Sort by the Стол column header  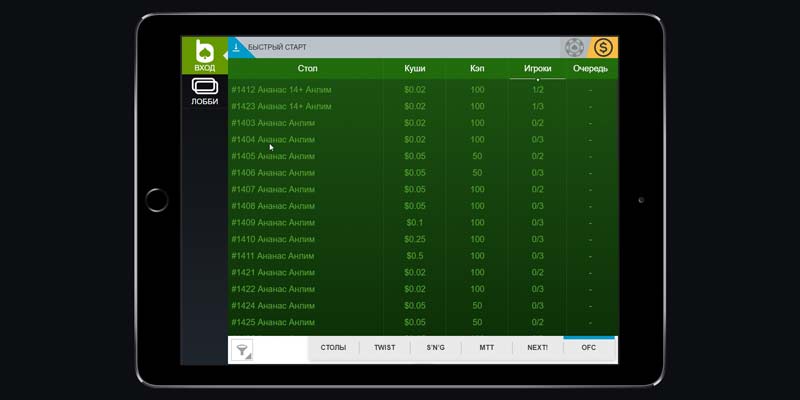tap(307, 68)
